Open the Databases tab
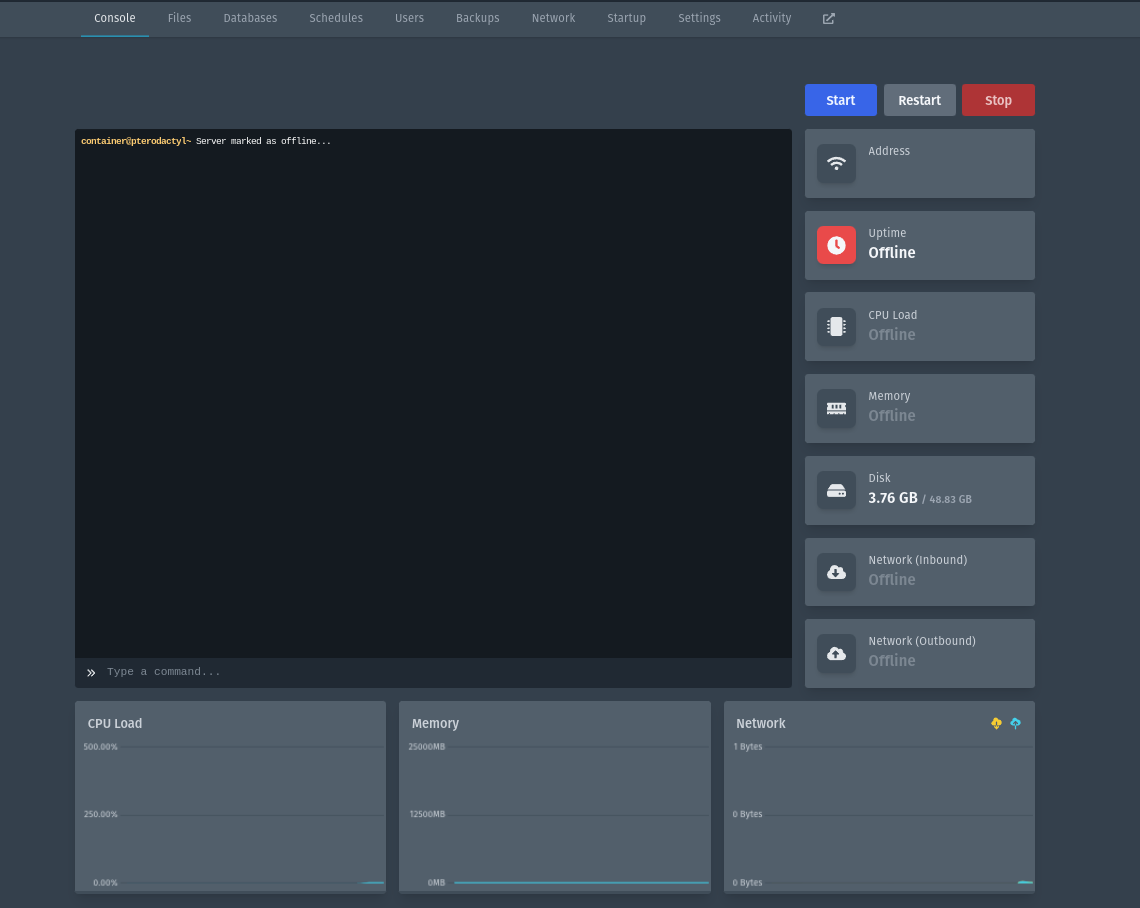 (x=250, y=18)
